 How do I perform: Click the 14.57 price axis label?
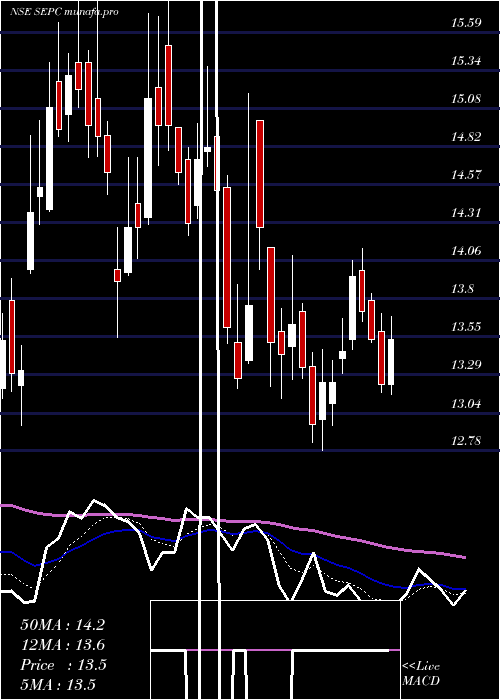[466, 175]
